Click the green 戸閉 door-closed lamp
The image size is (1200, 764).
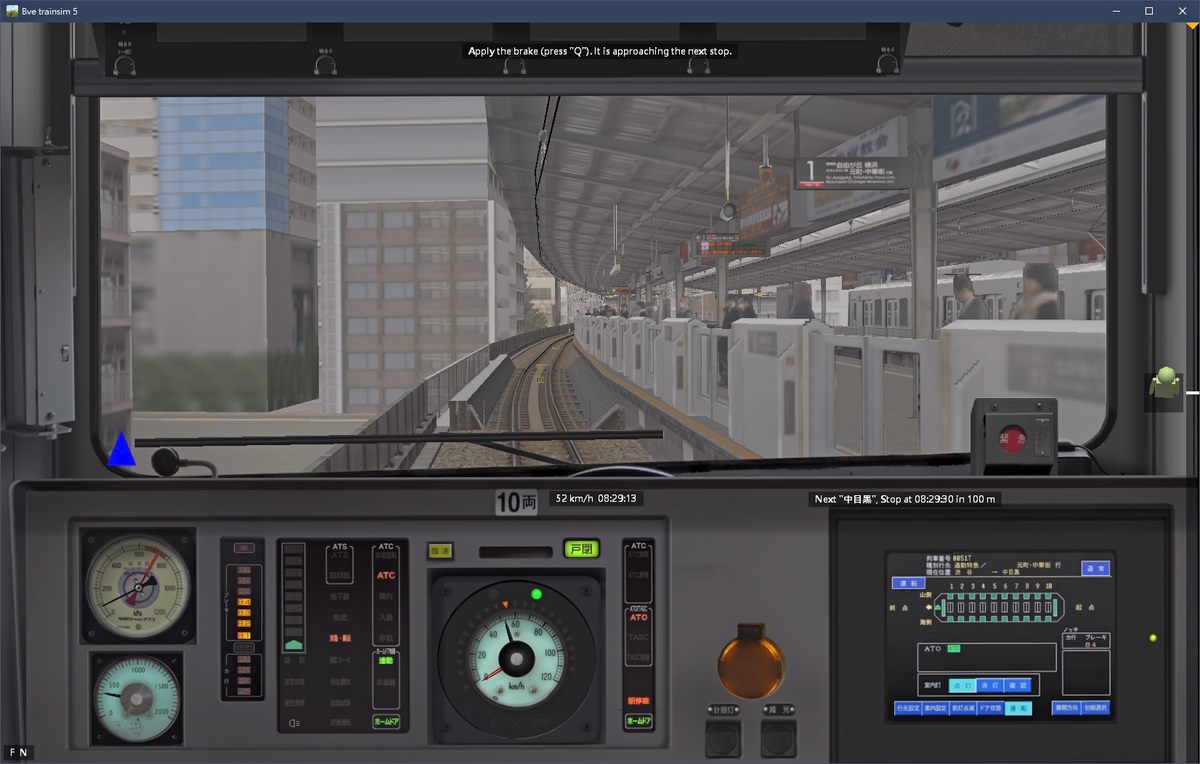pos(580,548)
